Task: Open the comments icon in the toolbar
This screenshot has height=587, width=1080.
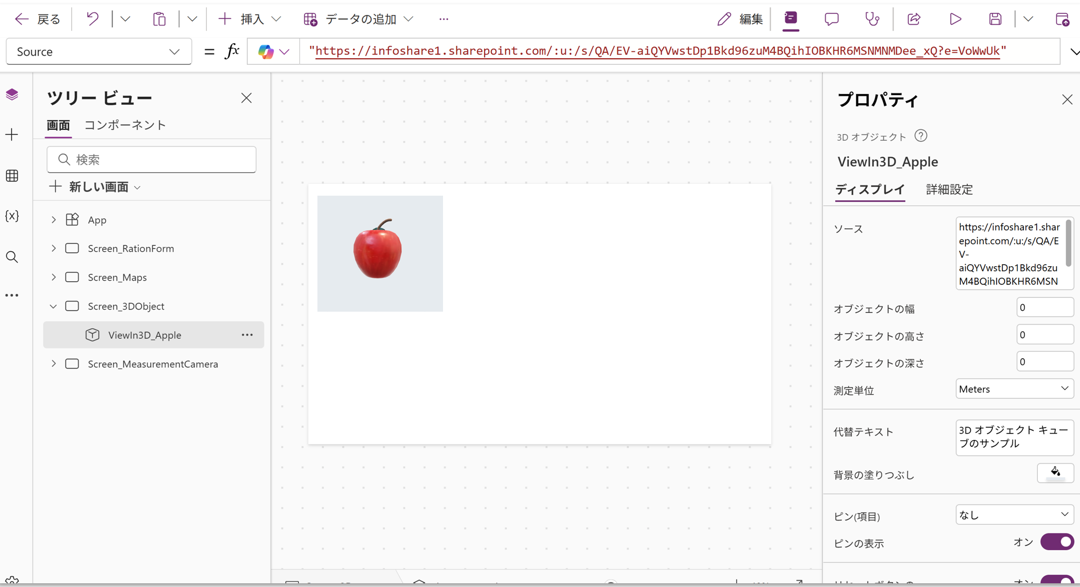Action: [x=831, y=19]
